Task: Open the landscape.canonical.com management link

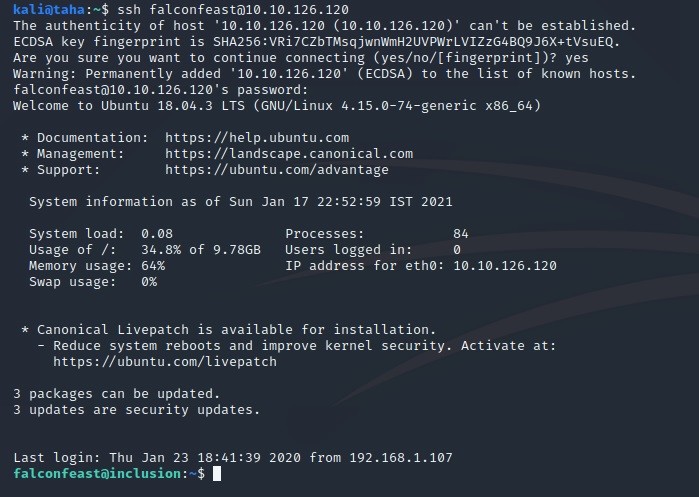Action: pos(289,154)
